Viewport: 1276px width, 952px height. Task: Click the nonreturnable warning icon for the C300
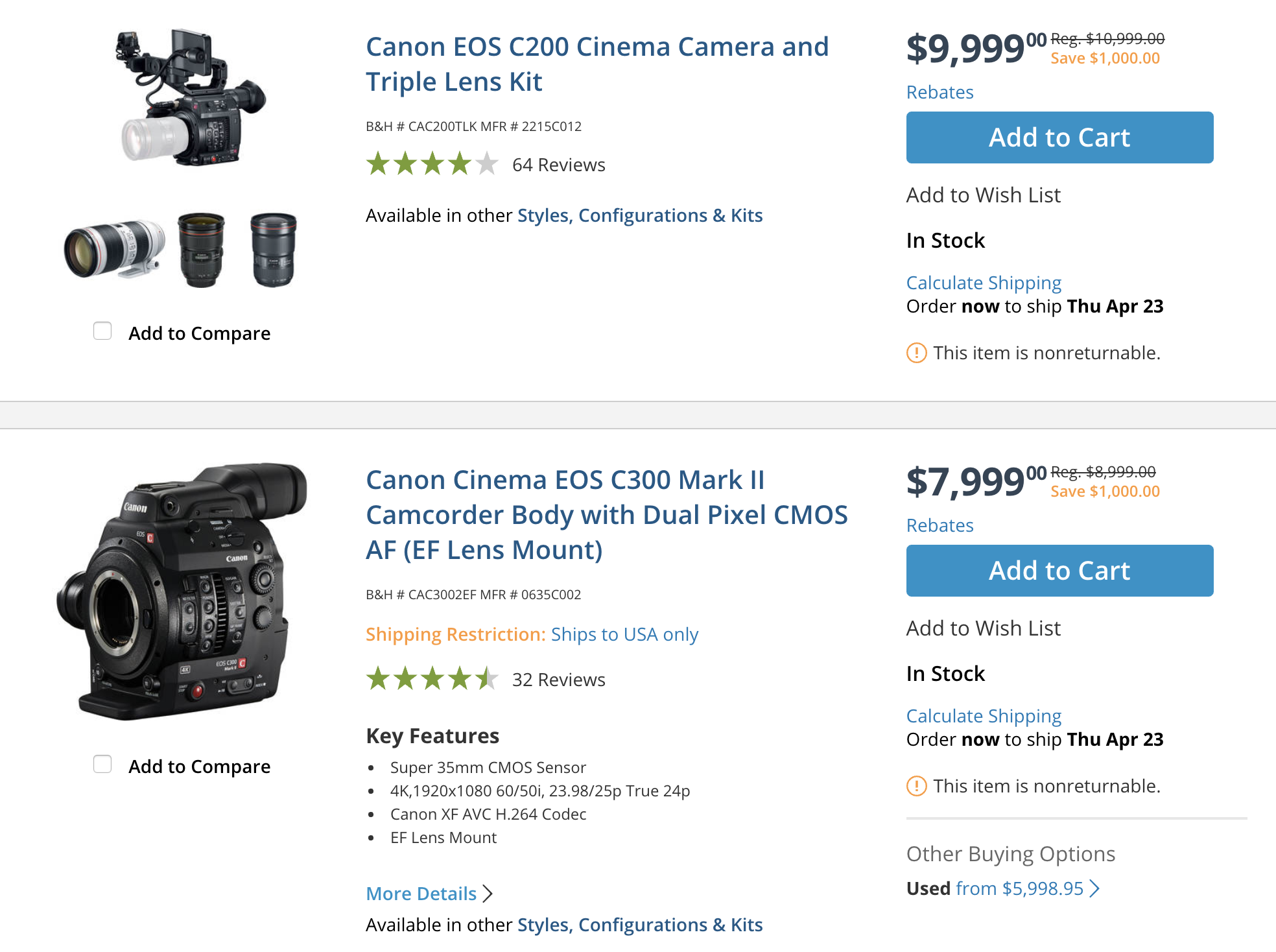917,785
